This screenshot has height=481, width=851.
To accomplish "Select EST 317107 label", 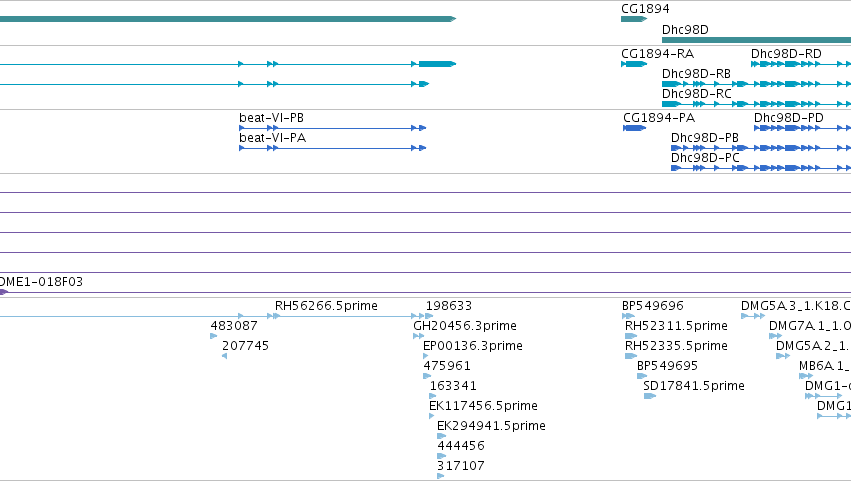I will (461, 466).
